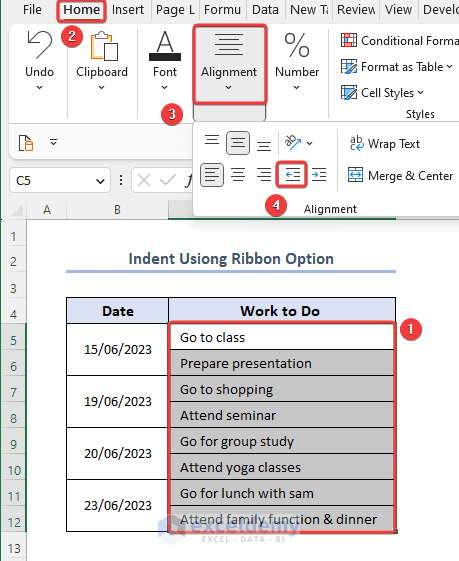The image size is (459, 561).
Task: Select the 20/06/2023 date cell
Action: (117, 453)
